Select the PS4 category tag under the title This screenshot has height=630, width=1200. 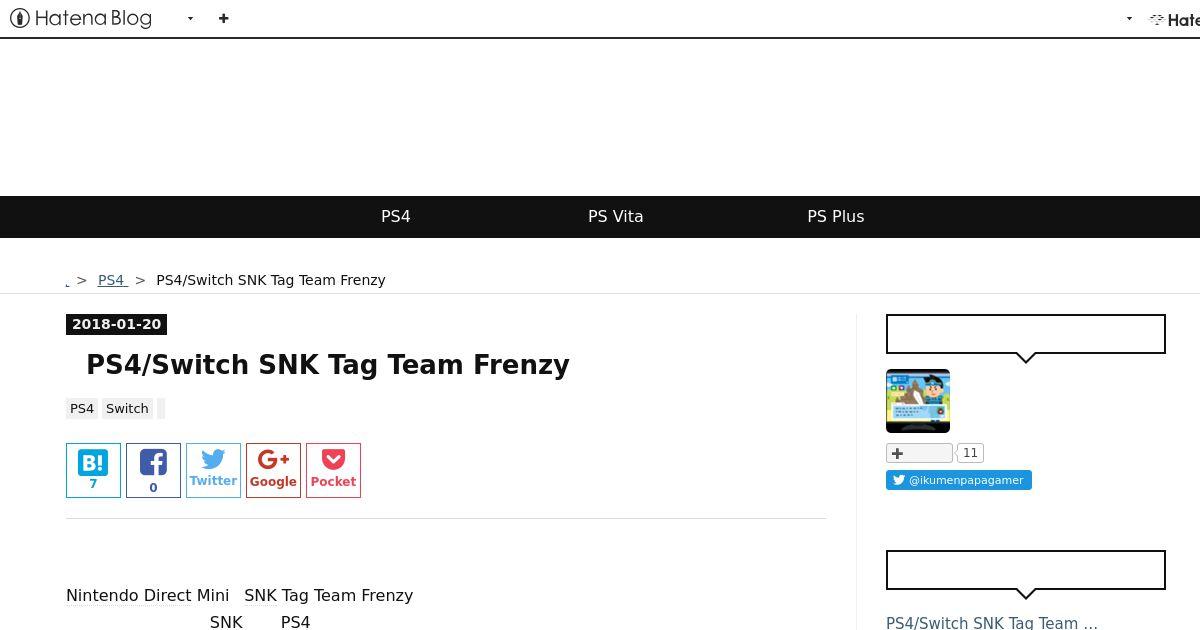82,408
